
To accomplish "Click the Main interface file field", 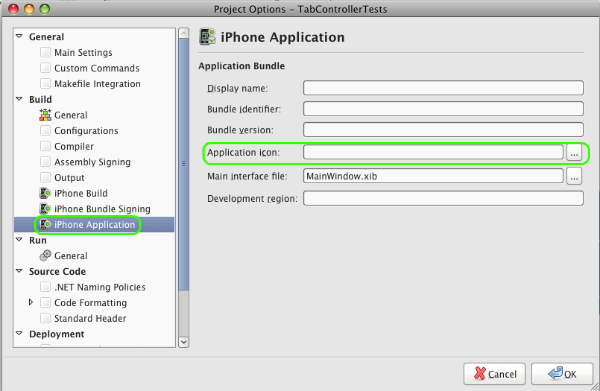I will (x=433, y=176).
